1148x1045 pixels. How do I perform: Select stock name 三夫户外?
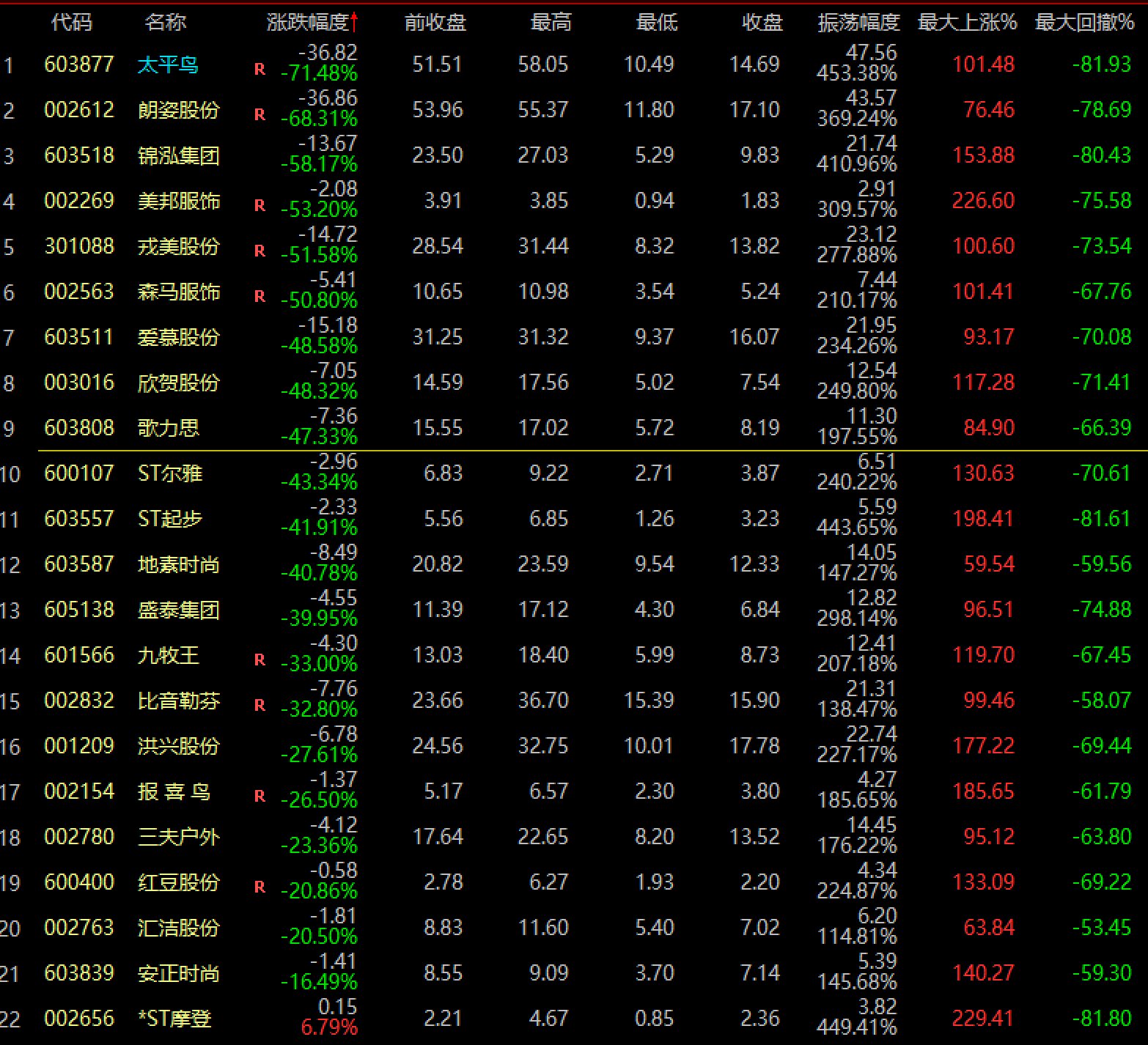(179, 837)
